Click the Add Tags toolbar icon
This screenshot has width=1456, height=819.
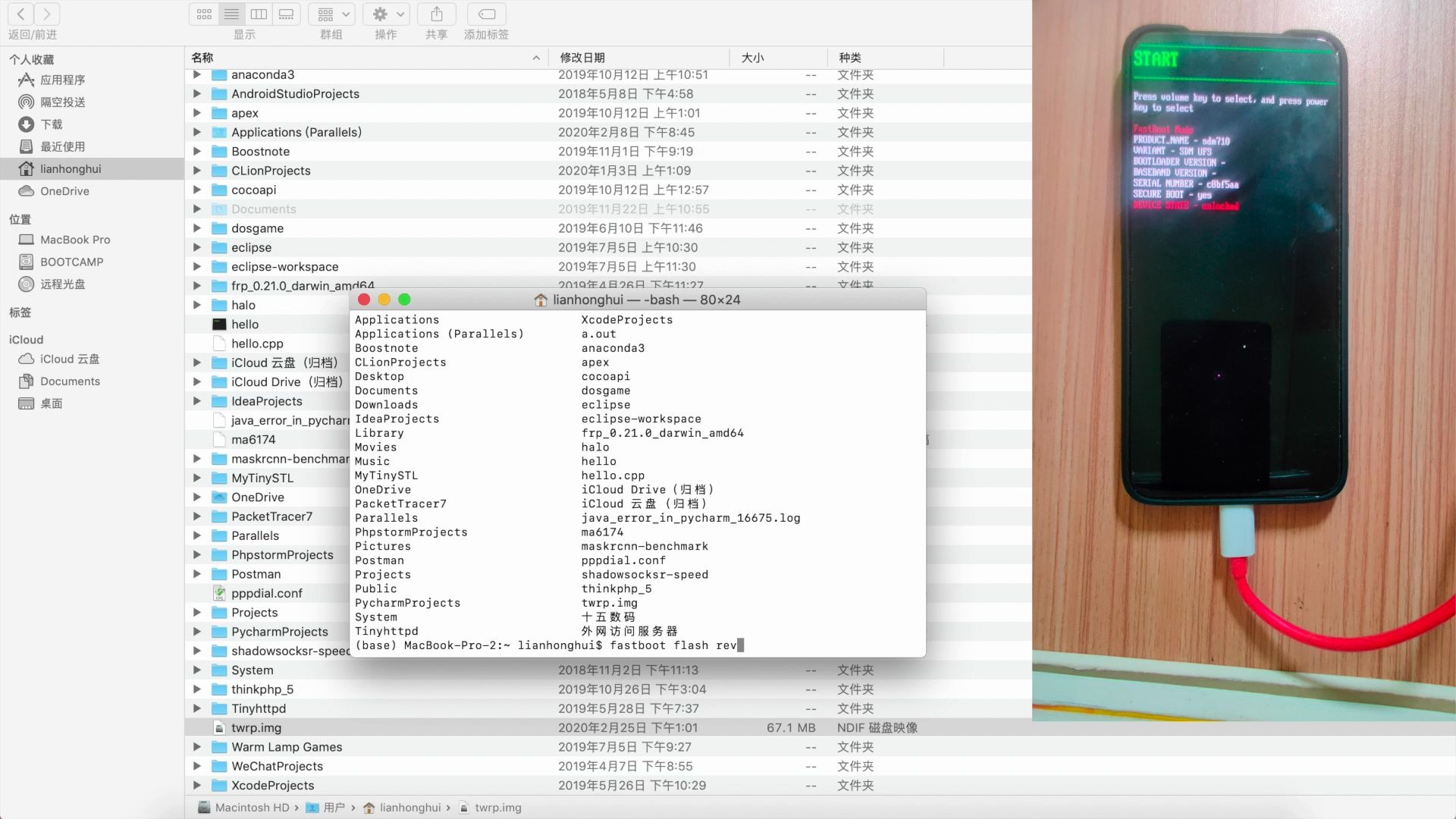(486, 14)
